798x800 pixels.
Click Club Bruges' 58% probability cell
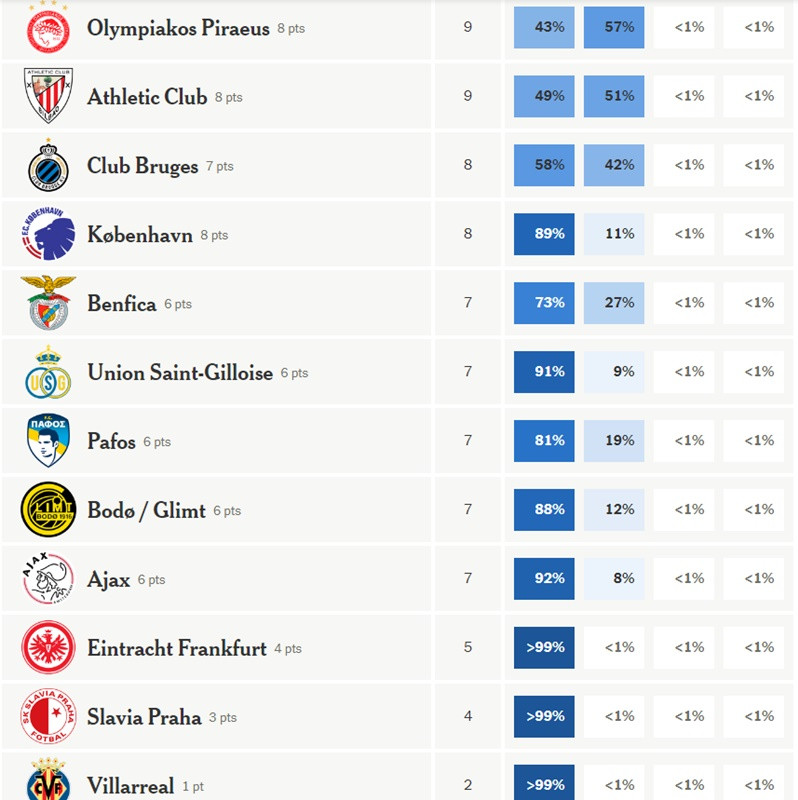pos(545,165)
